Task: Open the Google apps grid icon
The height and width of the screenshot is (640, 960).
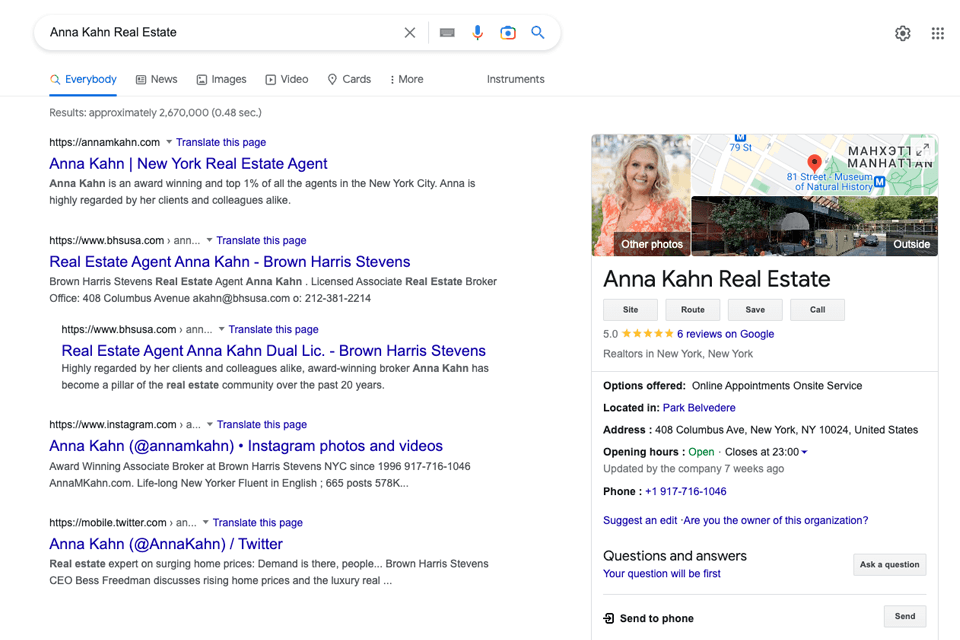Action: [x=937, y=33]
